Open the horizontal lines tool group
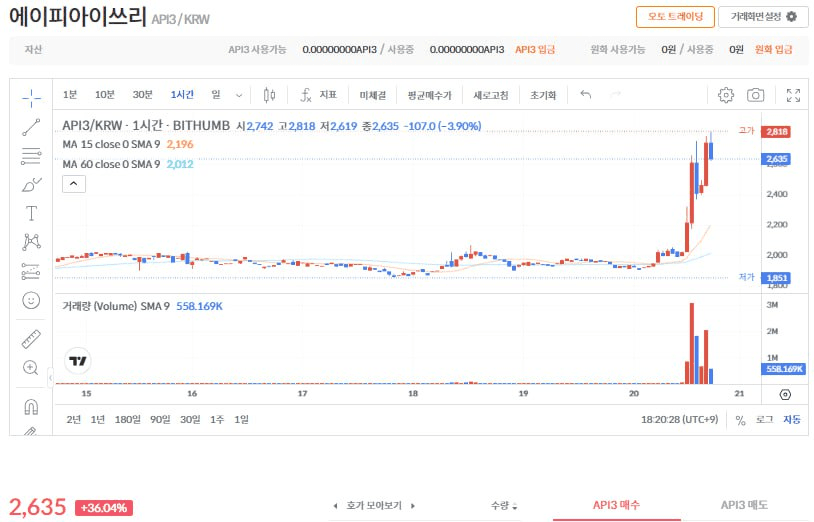 point(31,156)
